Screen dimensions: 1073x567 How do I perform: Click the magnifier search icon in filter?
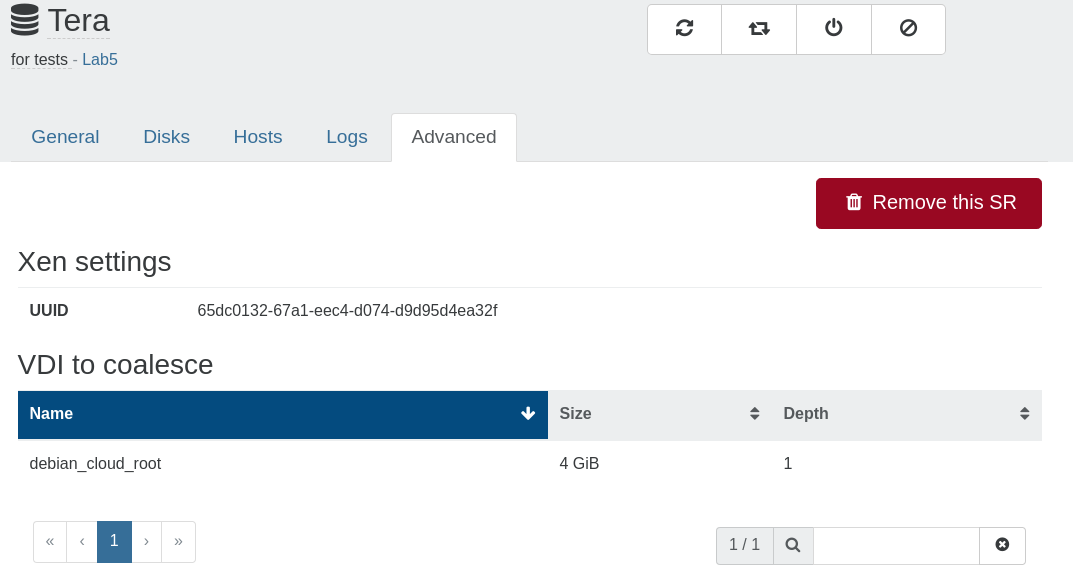[x=793, y=545]
